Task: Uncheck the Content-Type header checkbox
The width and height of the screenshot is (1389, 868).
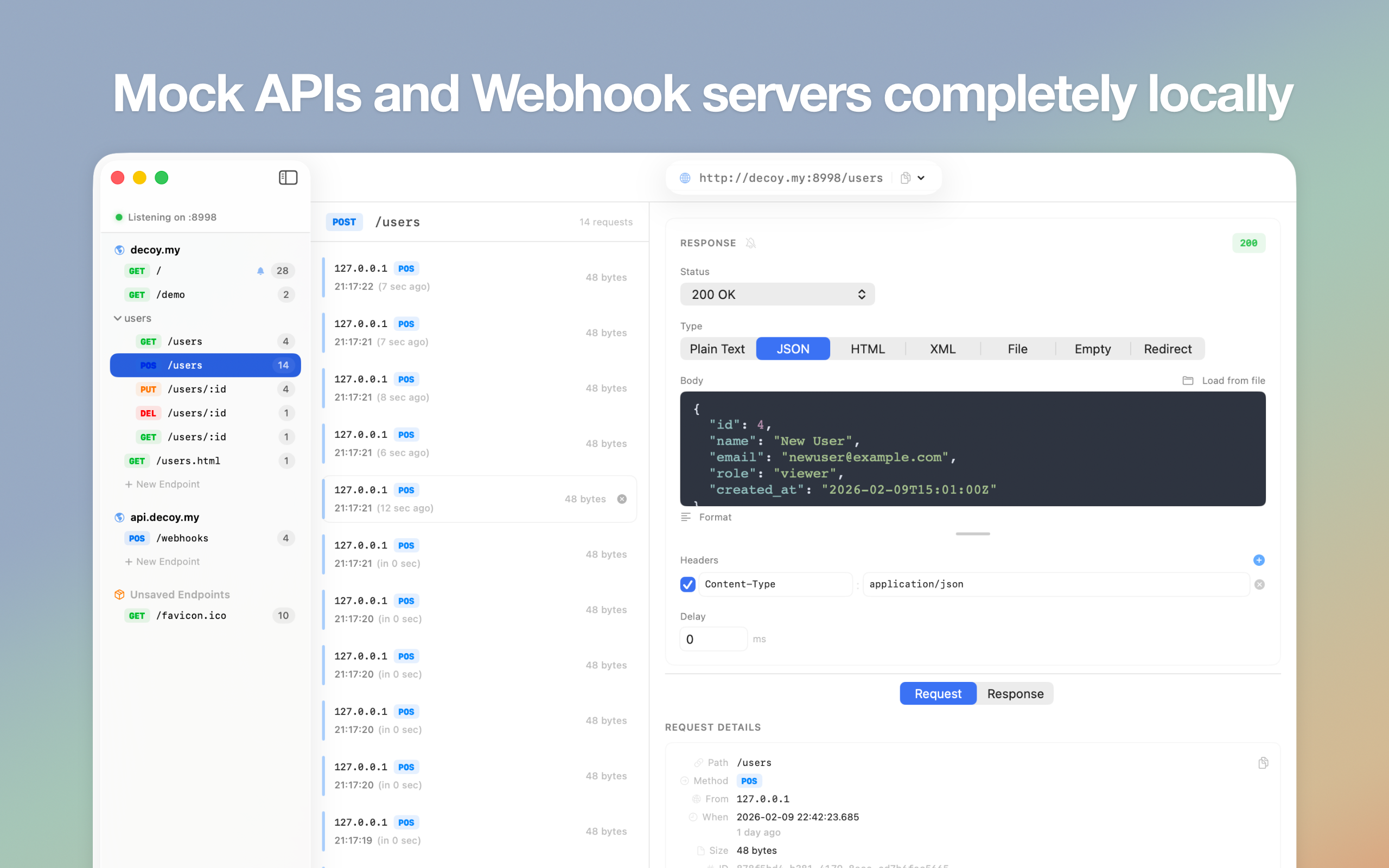Action: pos(687,584)
